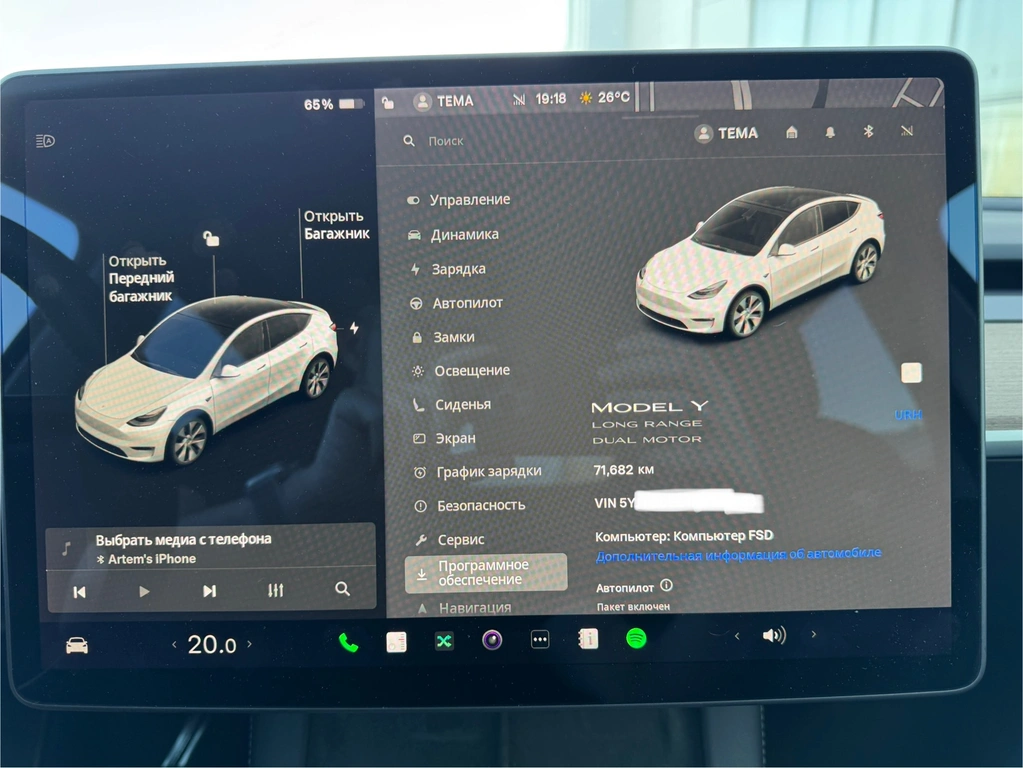Increase cabin temperature with right chevron
1023x768 pixels.
(x=249, y=644)
